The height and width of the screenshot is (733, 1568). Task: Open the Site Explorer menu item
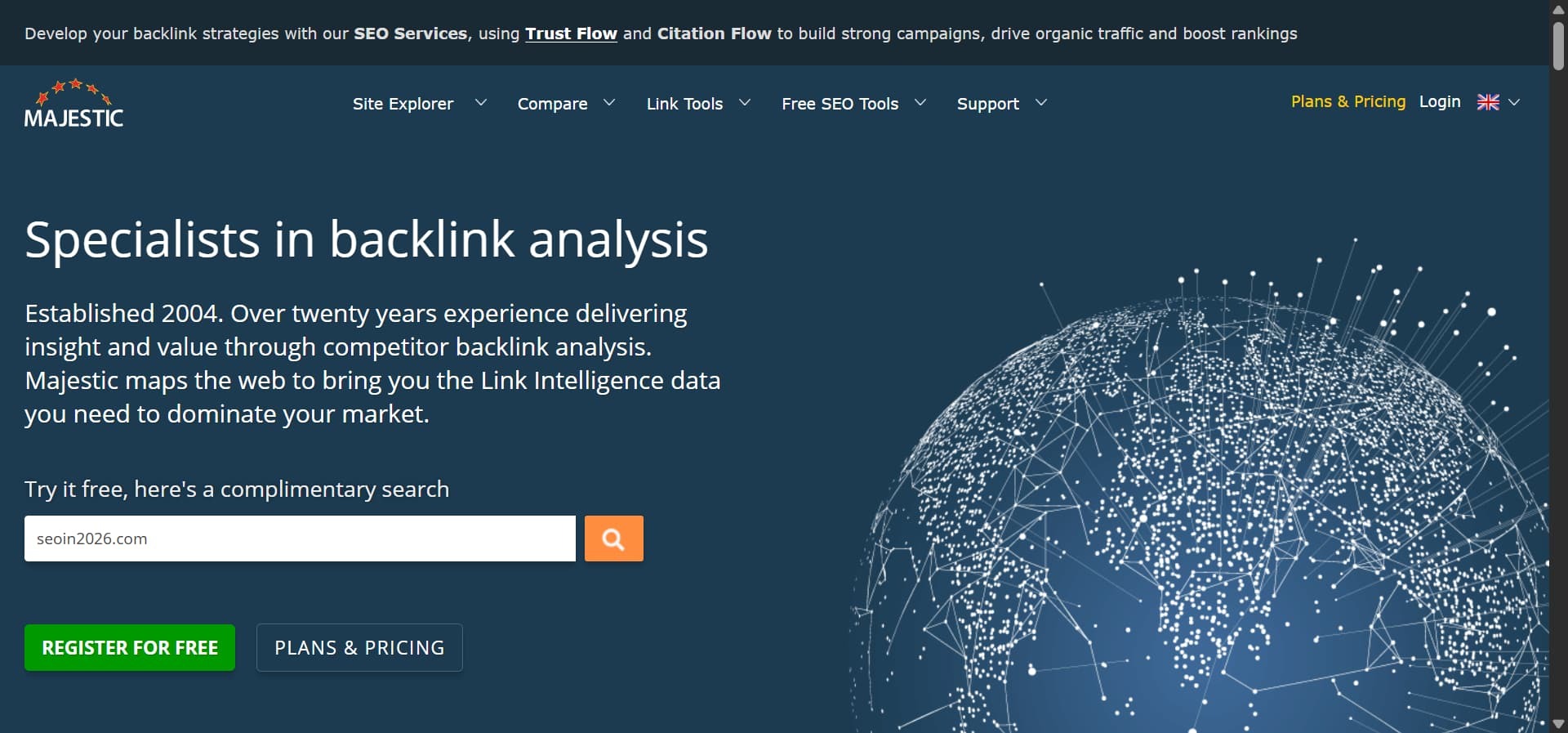coord(403,104)
